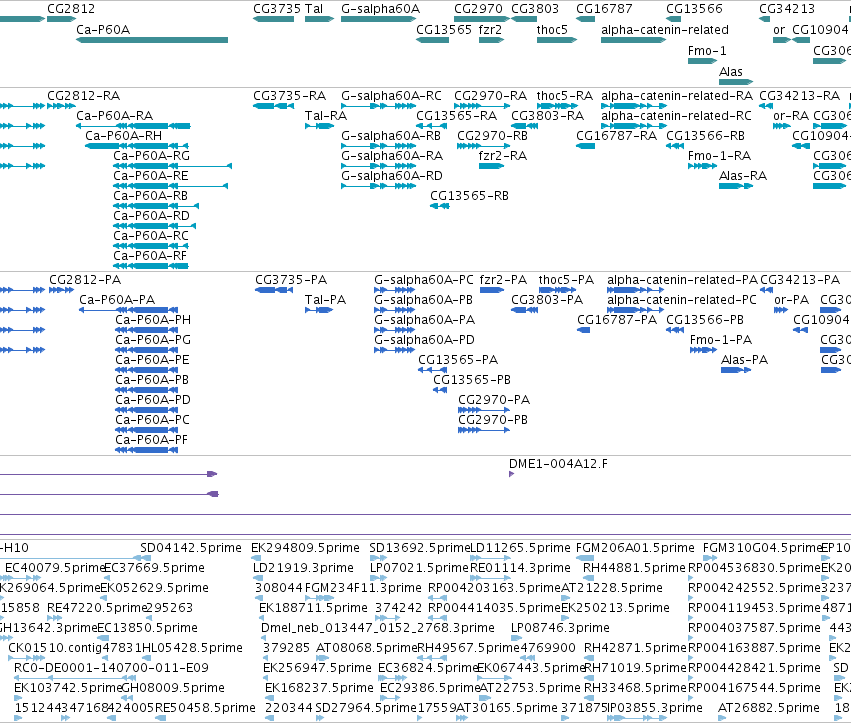Viewport: 851px width, 723px height.
Task: Select the Ca-P60A gene feature
Action: click(x=152, y=40)
